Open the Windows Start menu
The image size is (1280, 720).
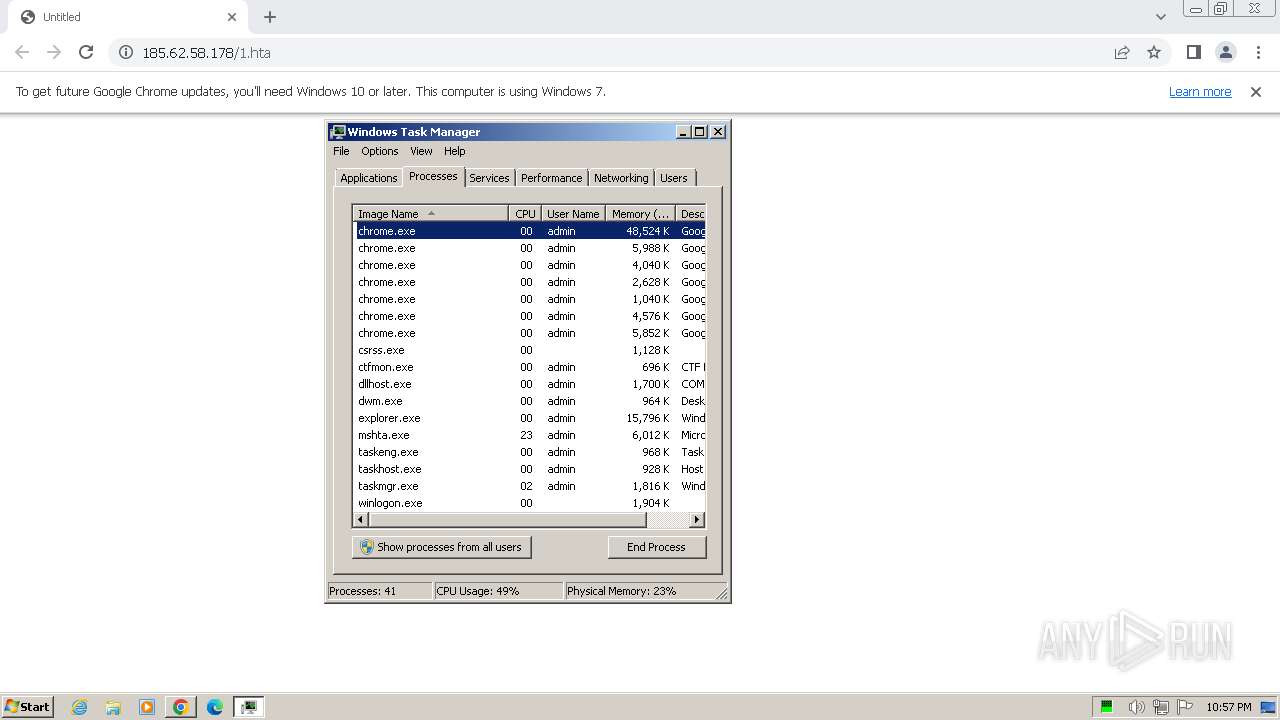[27, 706]
